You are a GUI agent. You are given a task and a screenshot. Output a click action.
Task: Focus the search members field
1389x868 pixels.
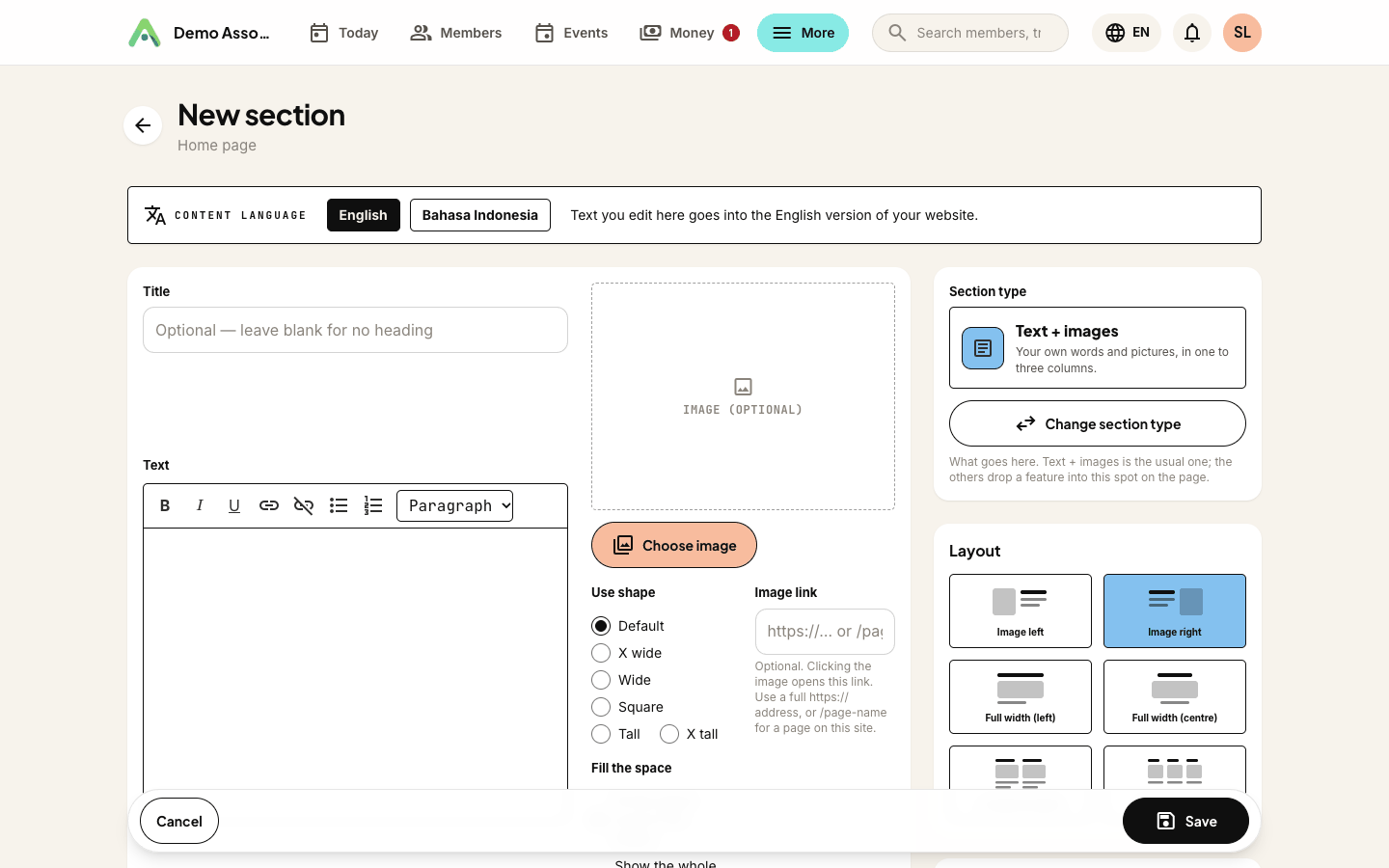[970, 33]
